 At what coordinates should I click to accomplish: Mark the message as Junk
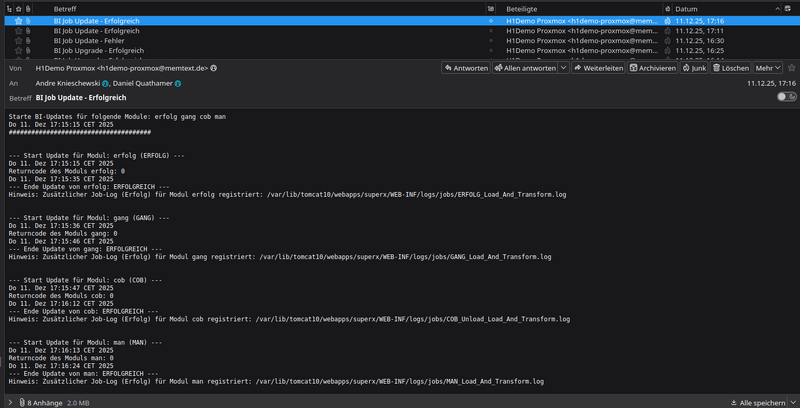695,68
